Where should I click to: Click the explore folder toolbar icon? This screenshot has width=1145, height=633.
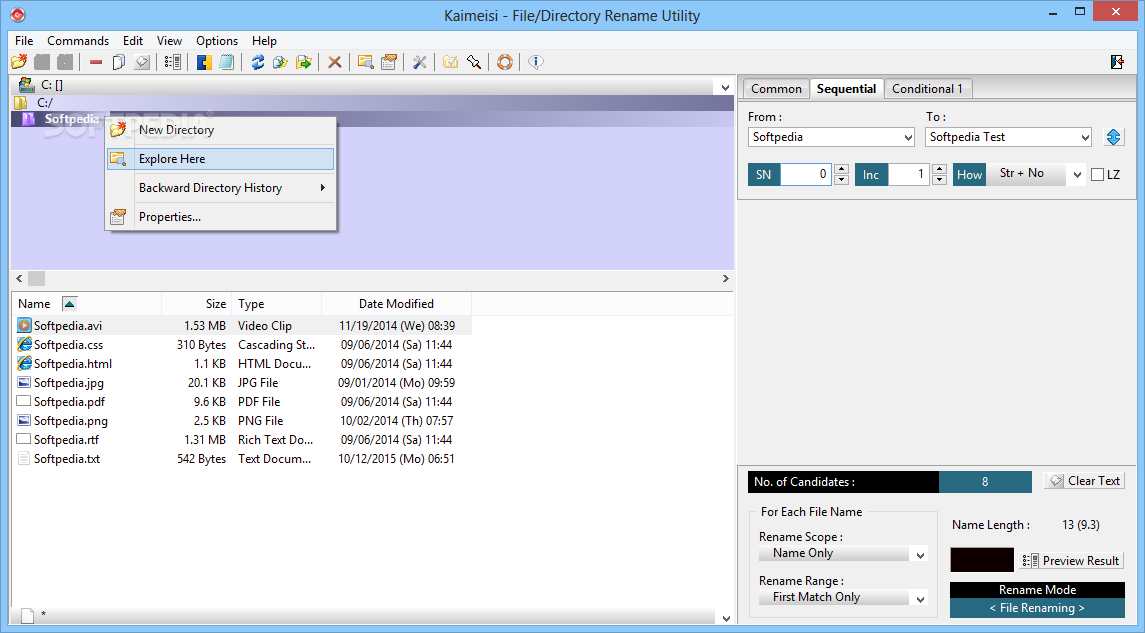pos(365,62)
